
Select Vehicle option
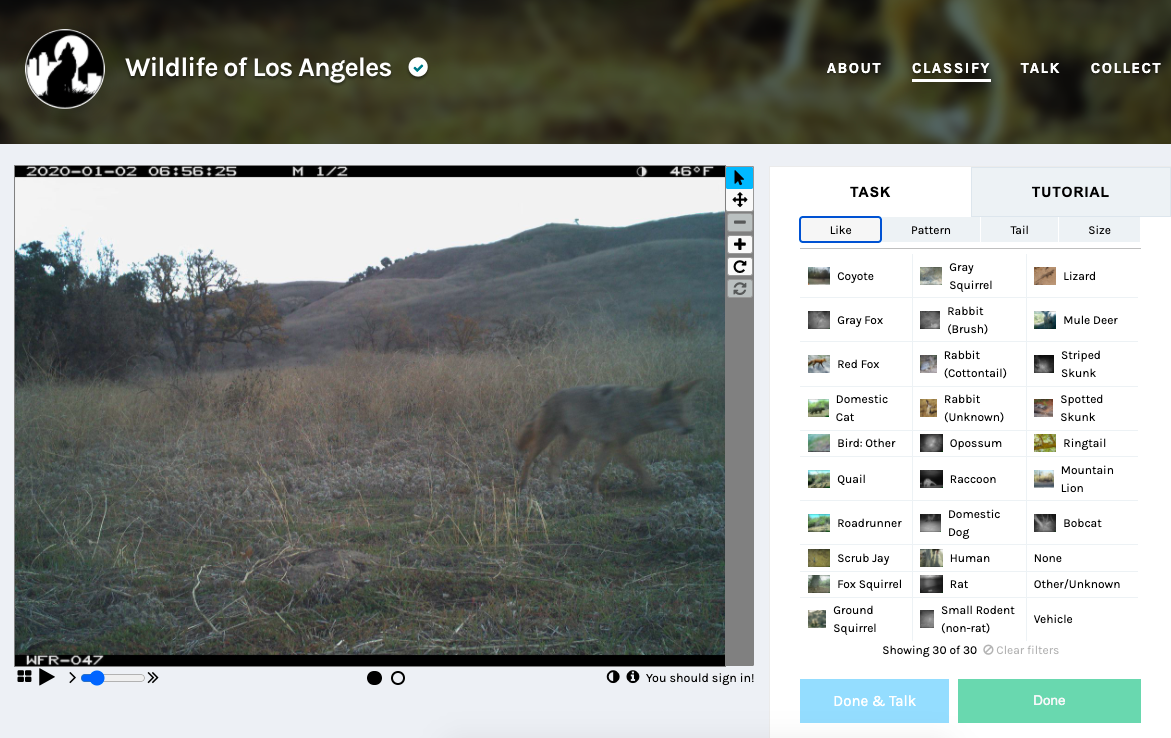tap(1083, 619)
